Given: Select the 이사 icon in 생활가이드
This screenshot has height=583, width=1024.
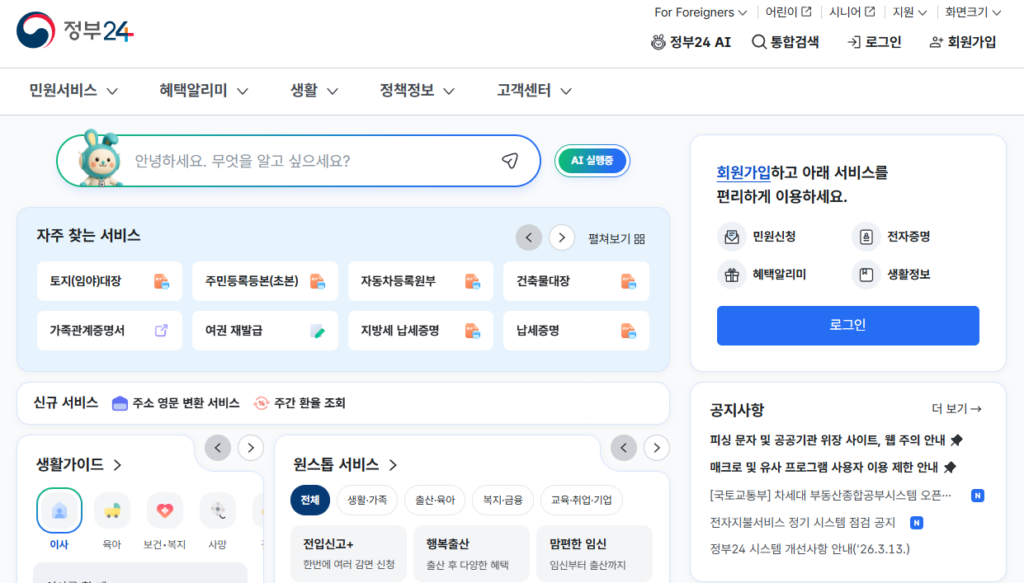Looking at the screenshot, I should [59, 510].
